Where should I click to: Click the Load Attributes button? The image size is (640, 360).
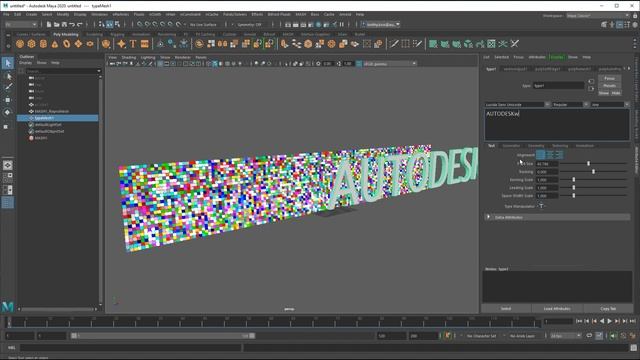pos(557,309)
